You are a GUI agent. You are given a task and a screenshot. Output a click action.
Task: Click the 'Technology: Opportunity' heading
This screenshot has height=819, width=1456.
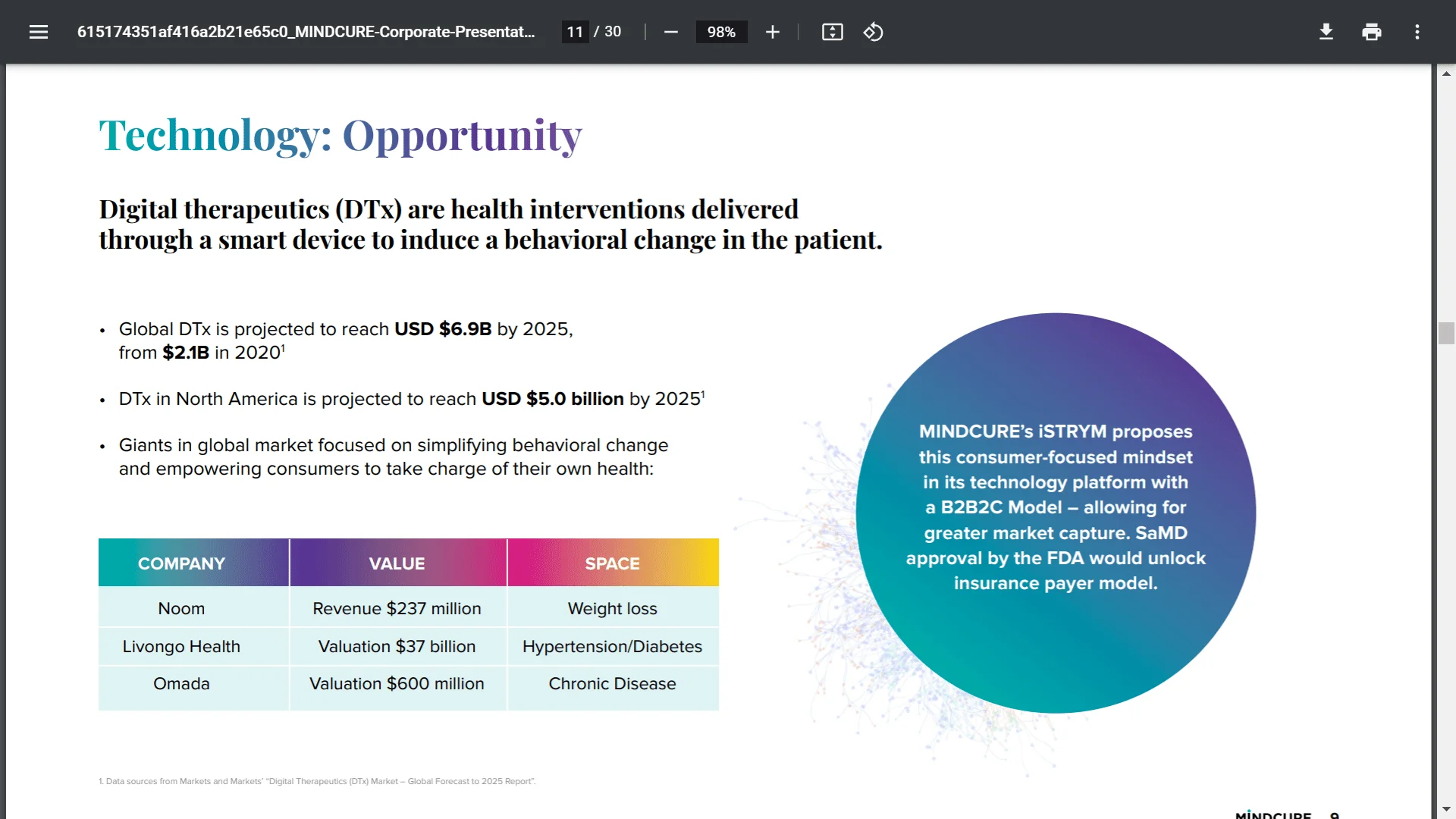coord(340,136)
